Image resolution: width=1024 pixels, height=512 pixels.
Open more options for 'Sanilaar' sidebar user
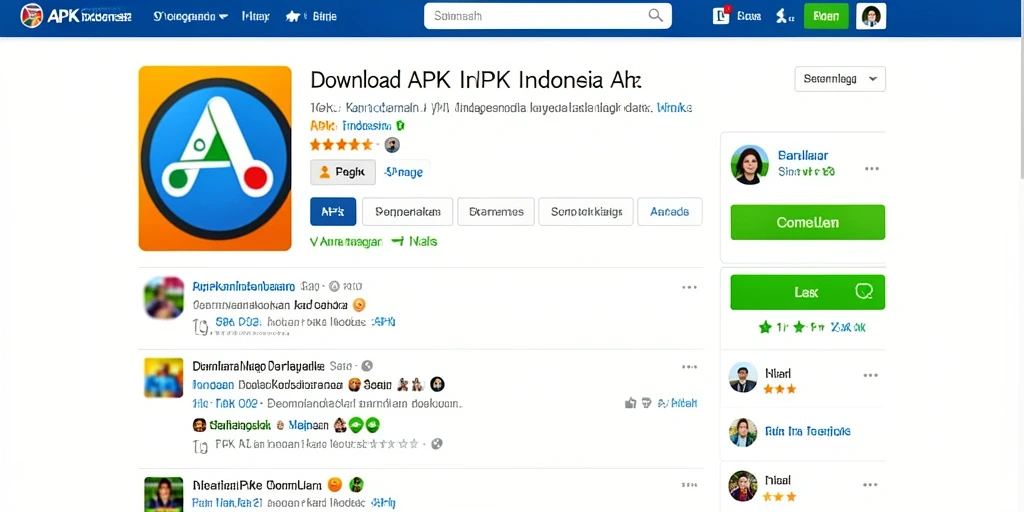tap(871, 168)
